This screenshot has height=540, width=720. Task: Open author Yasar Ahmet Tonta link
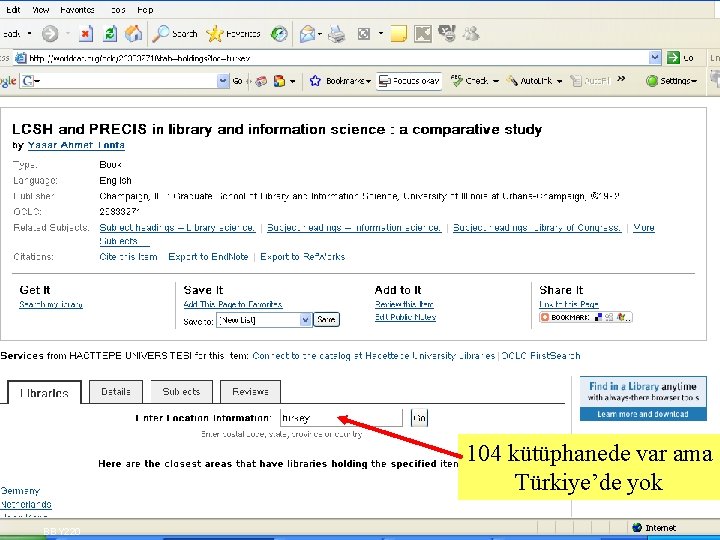(x=76, y=145)
